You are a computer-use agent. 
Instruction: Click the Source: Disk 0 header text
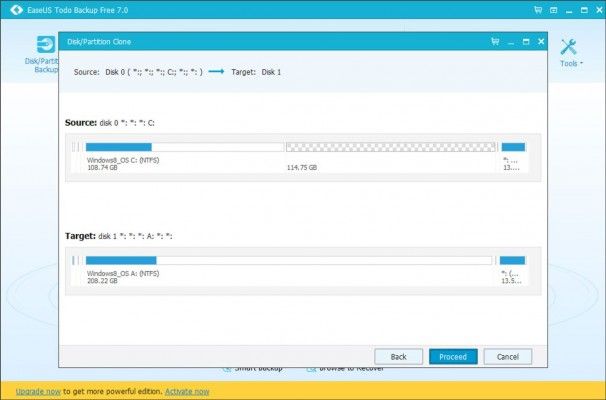pyautogui.click(x=138, y=72)
